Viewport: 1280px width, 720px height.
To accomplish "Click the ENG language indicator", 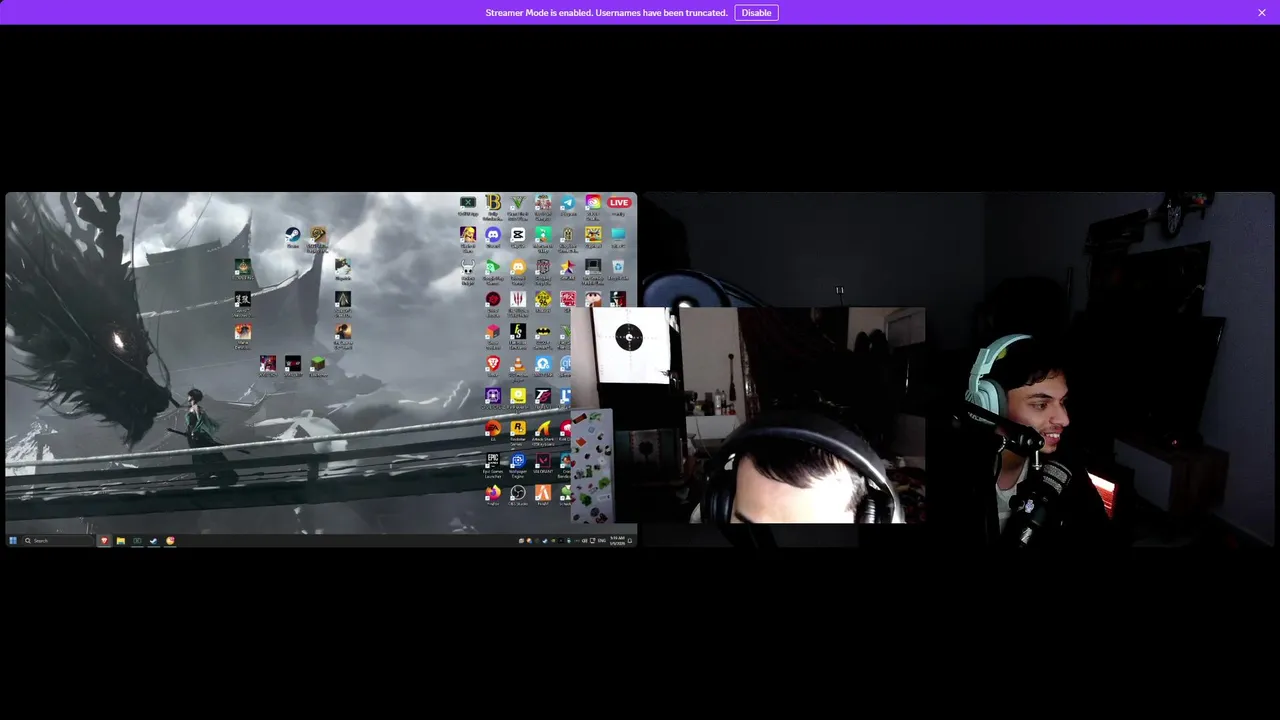I will [x=602, y=540].
